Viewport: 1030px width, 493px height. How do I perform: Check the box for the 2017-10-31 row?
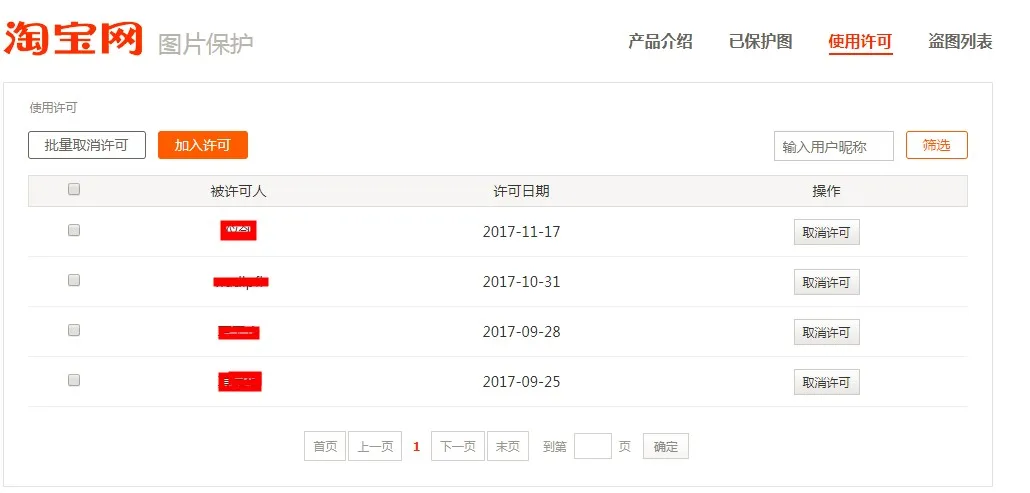(x=74, y=280)
